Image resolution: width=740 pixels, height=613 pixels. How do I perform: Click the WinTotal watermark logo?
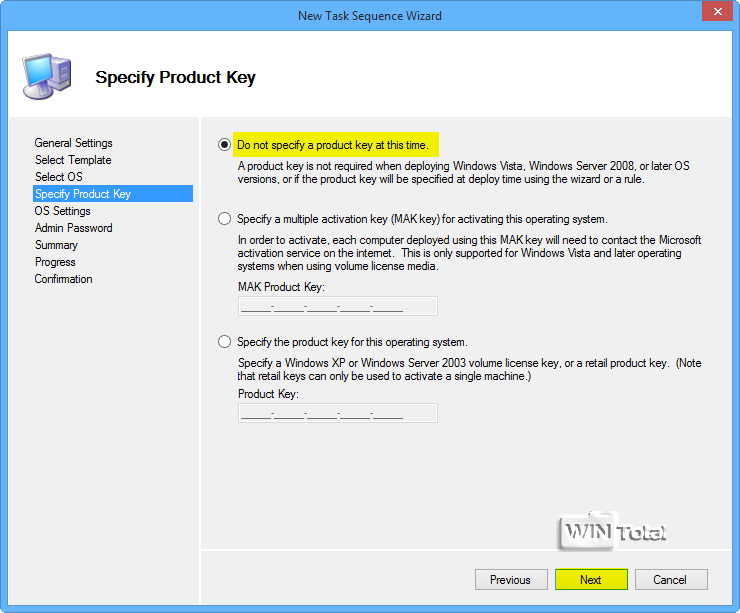pos(612,532)
